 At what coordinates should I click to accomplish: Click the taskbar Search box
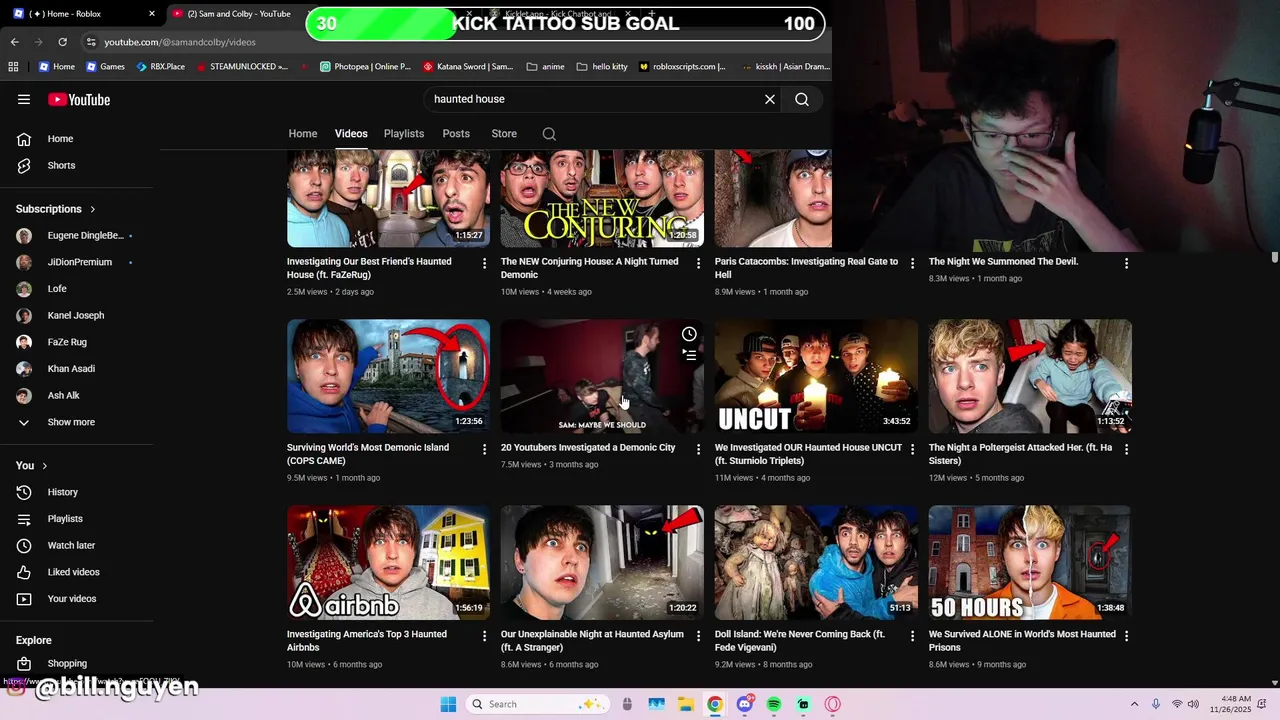point(538,704)
